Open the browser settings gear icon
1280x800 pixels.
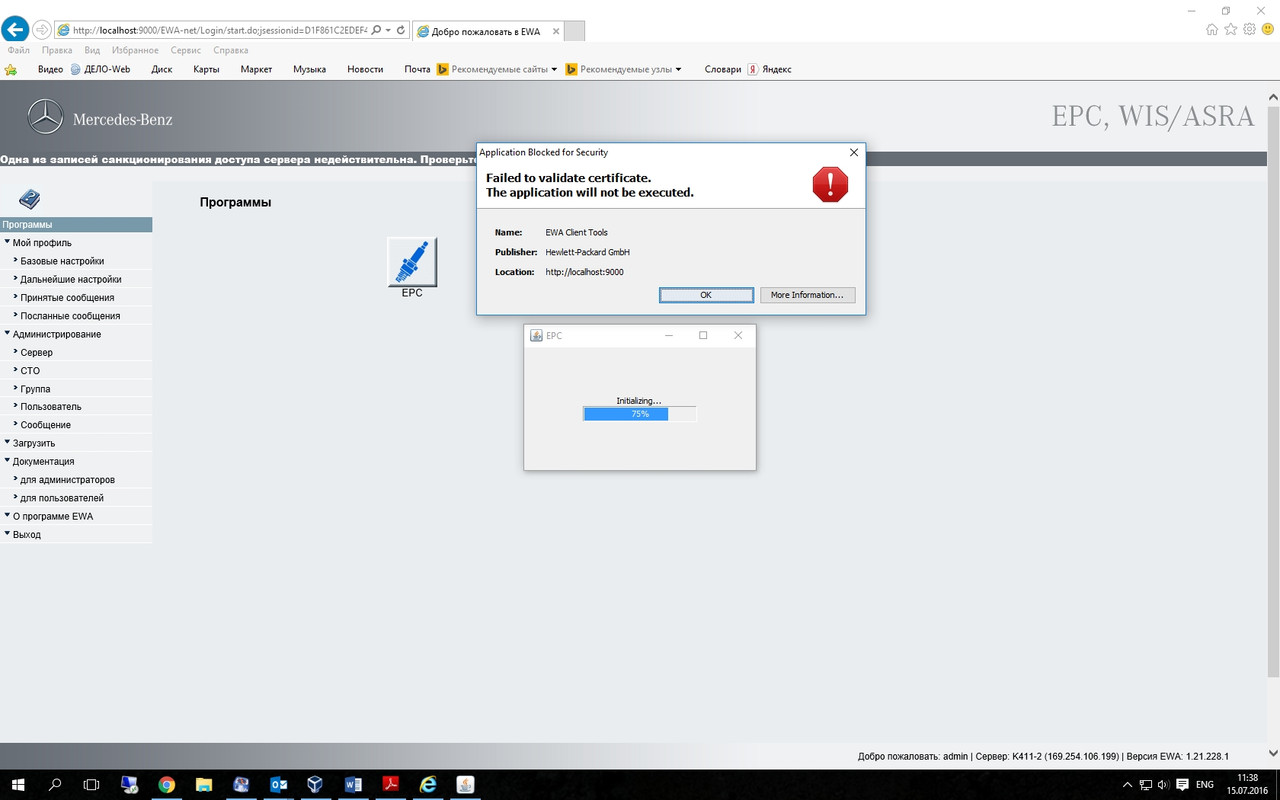point(1250,30)
